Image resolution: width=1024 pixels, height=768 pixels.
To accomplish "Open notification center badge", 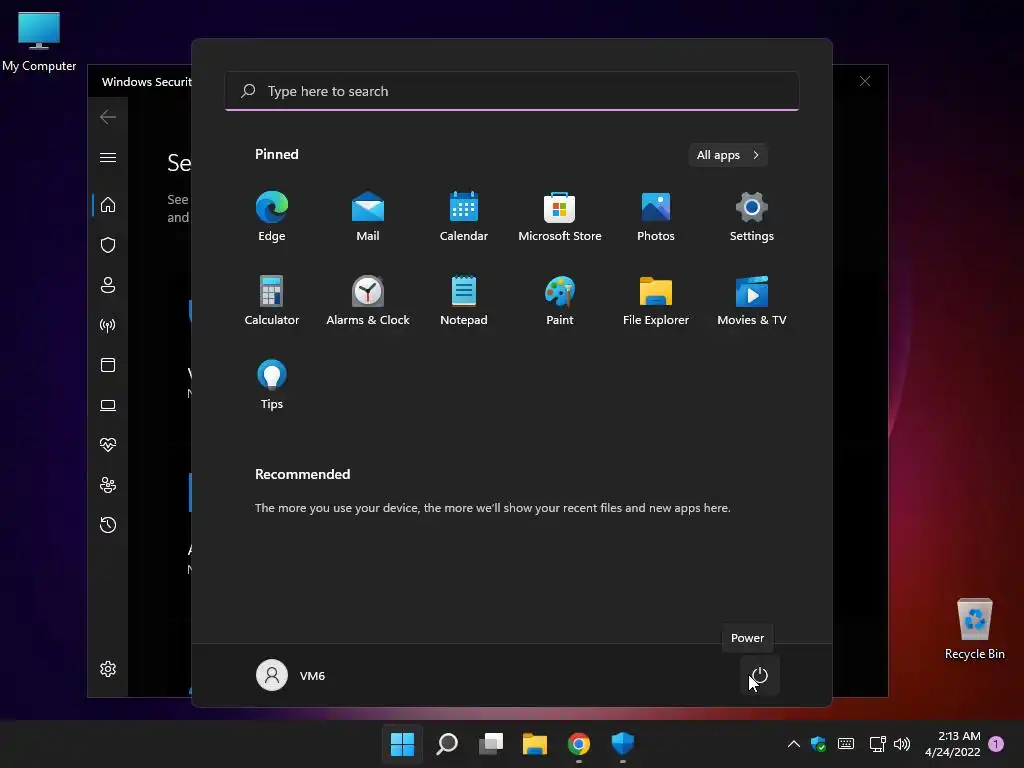I will coord(996,743).
